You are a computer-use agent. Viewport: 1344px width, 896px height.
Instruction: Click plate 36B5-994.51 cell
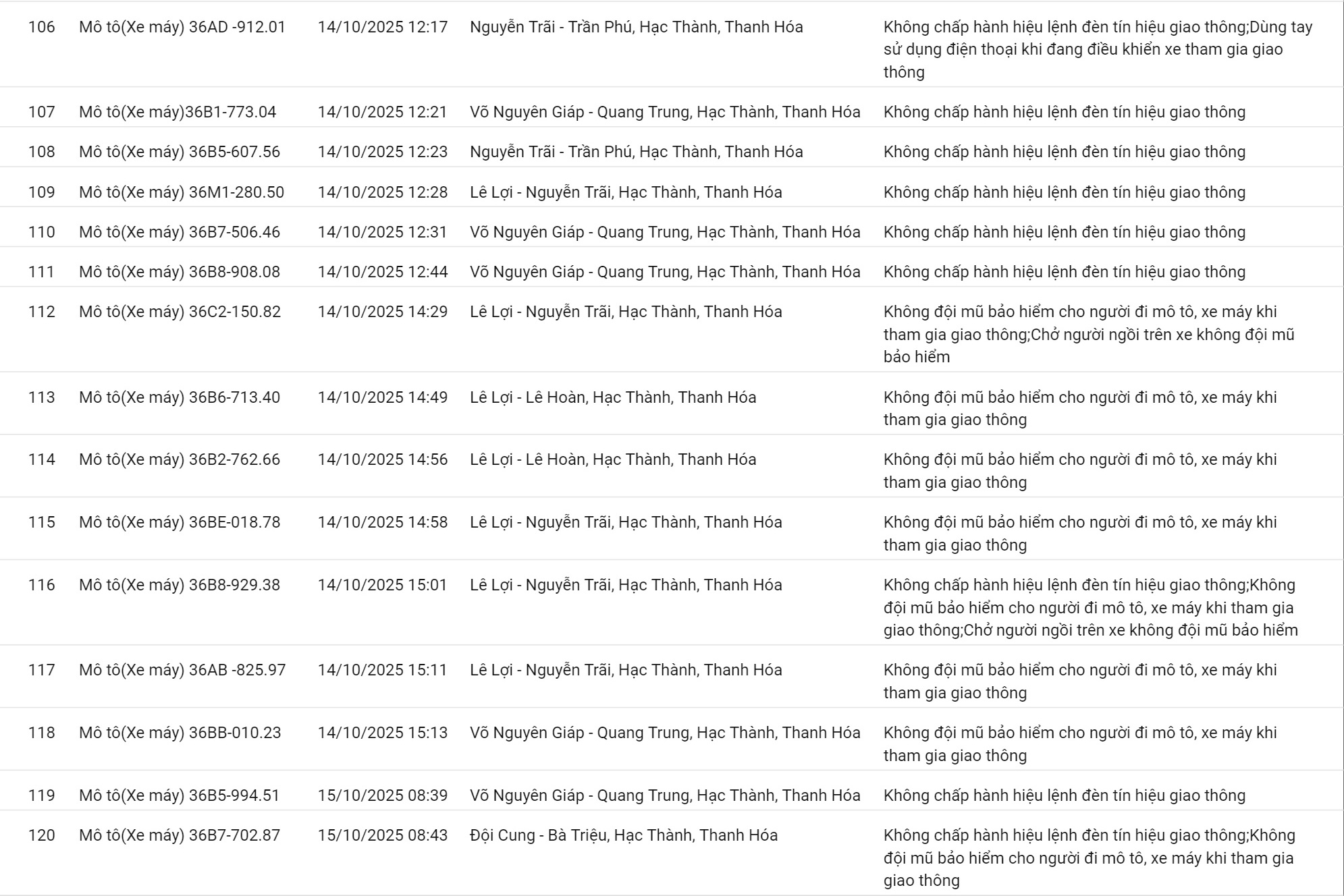tap(180, 795)
